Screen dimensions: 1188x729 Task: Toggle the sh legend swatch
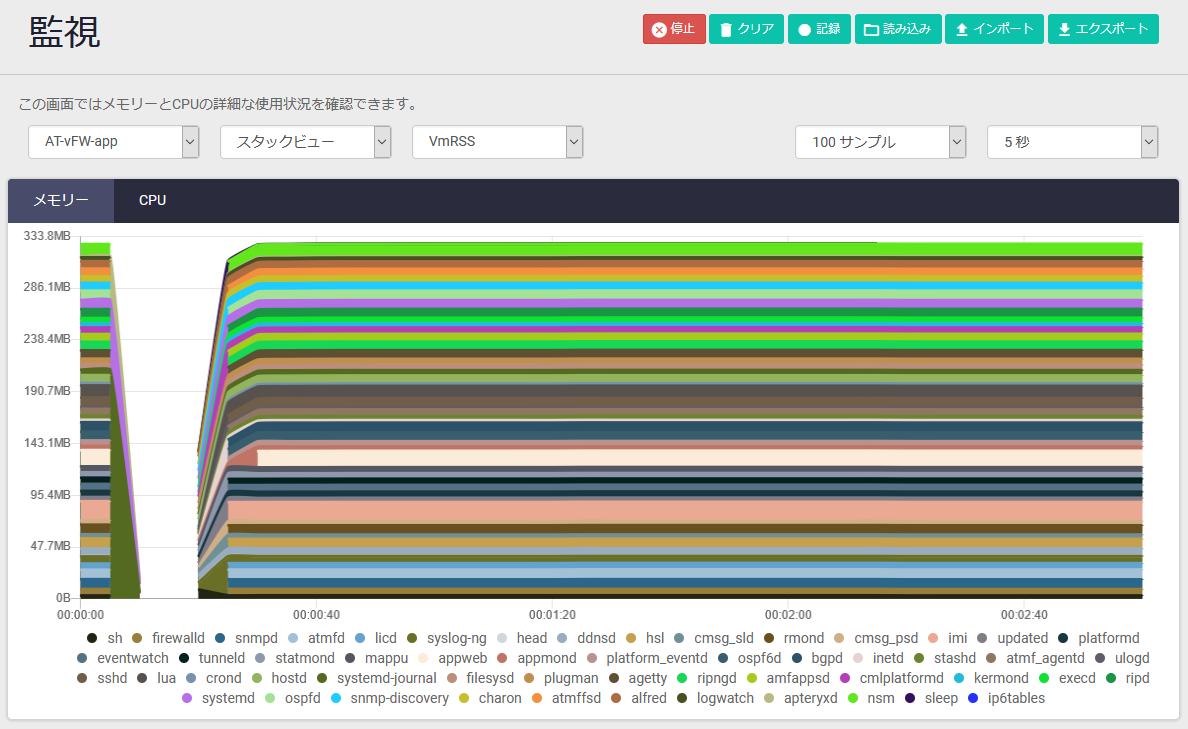point(92,638)
